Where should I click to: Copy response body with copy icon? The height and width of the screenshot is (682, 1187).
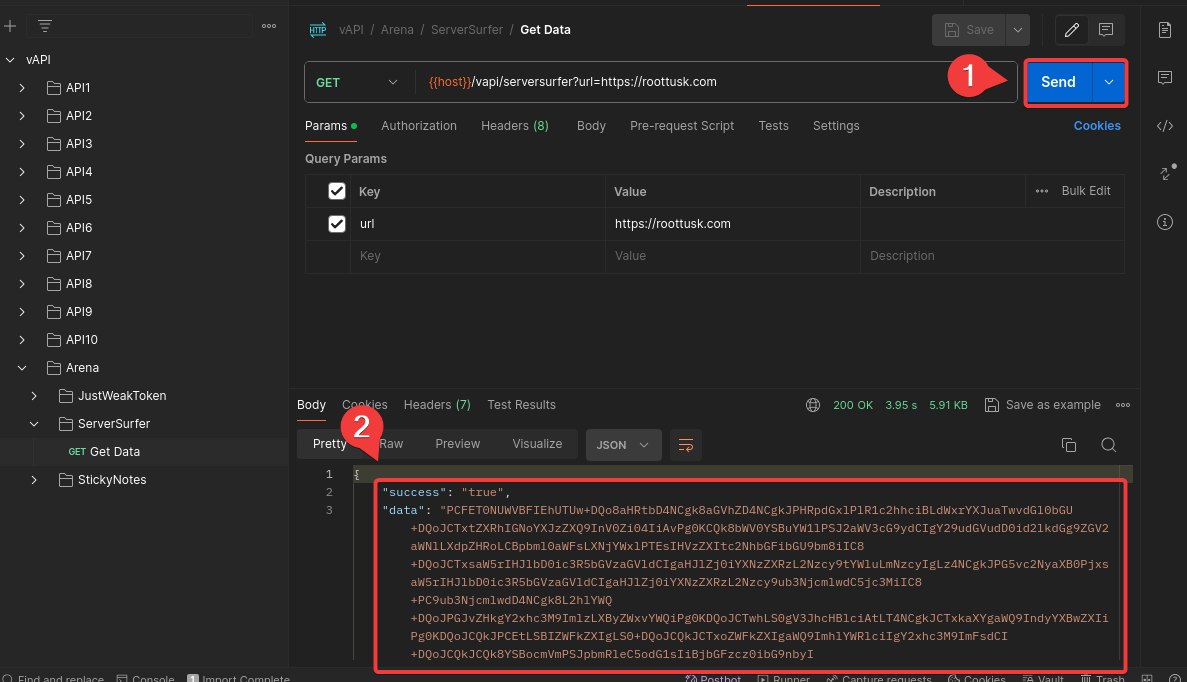pos(1068,445)
